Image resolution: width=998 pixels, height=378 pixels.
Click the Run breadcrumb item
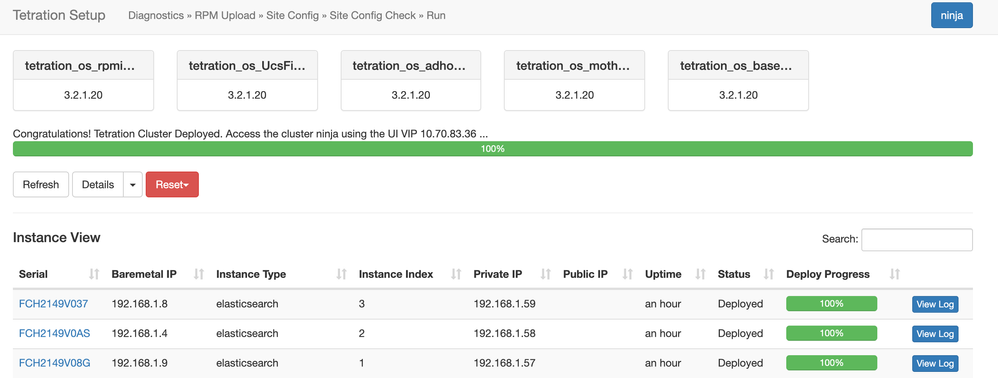(x=436, y=15)
